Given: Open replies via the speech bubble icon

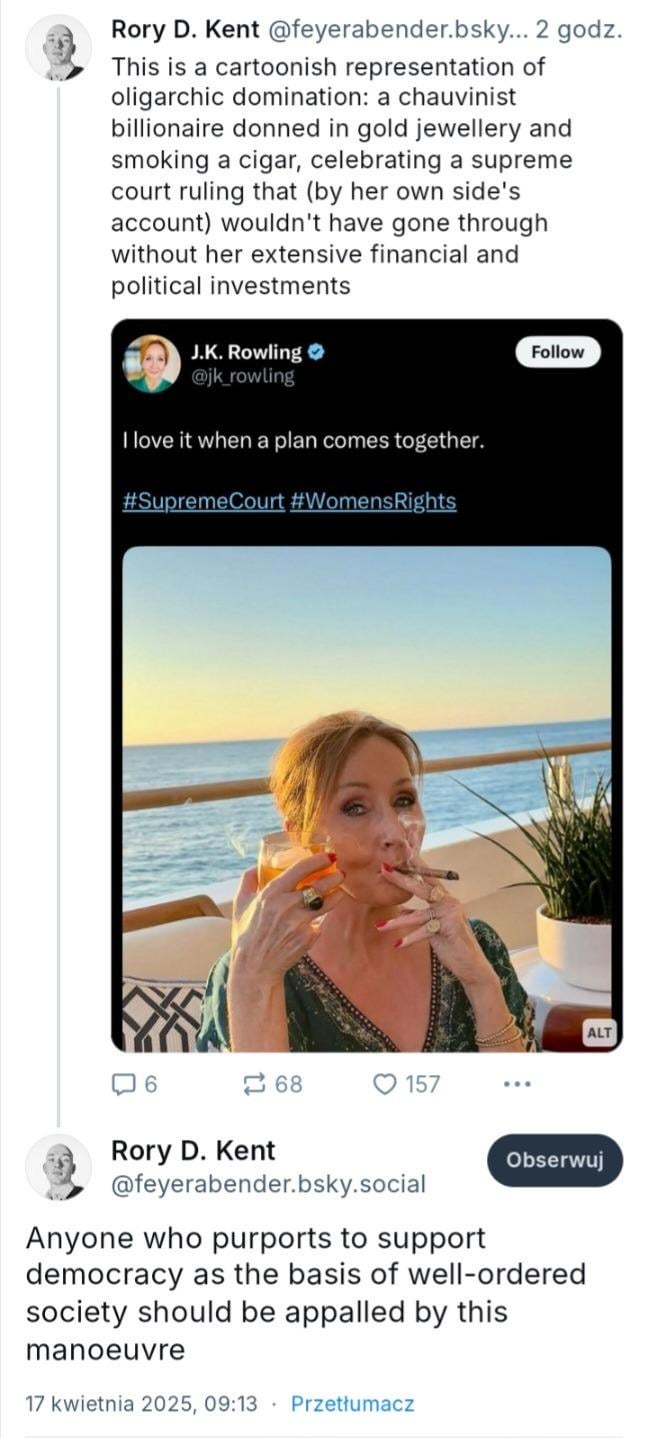Looking at the screenshot, I should coord(122,1084).
